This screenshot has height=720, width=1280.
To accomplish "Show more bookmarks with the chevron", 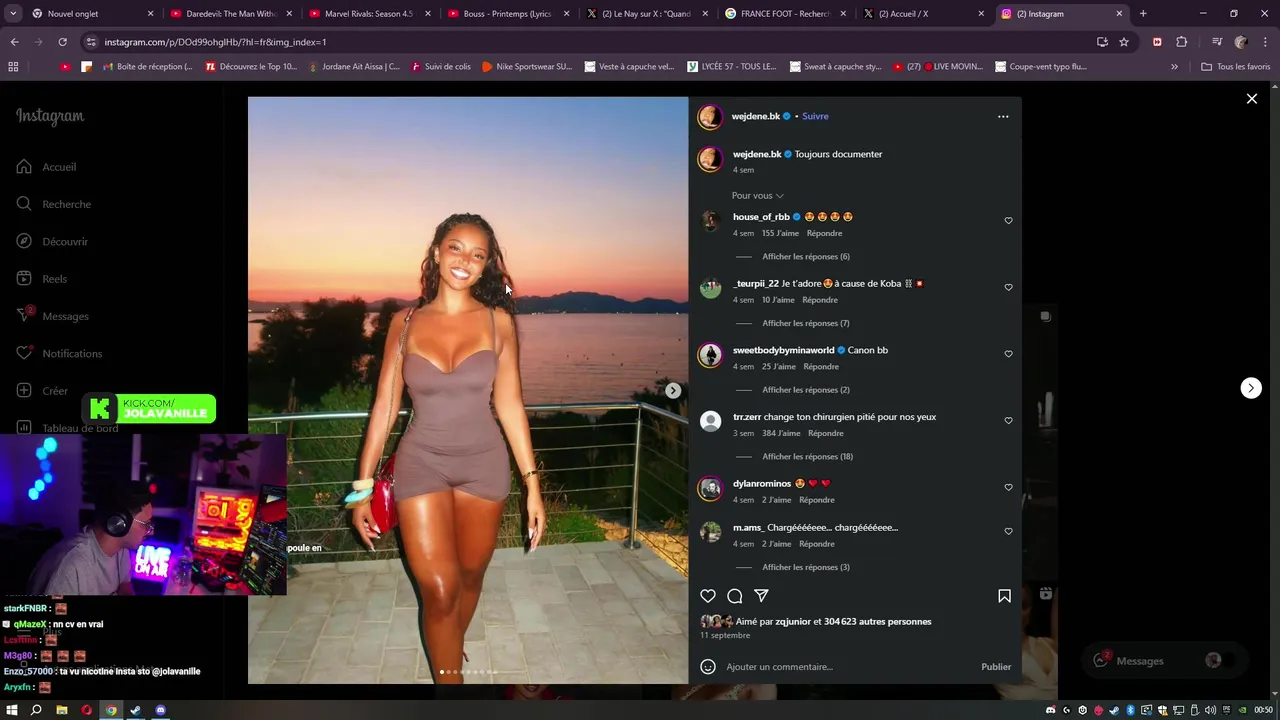I will [1174, 67].
